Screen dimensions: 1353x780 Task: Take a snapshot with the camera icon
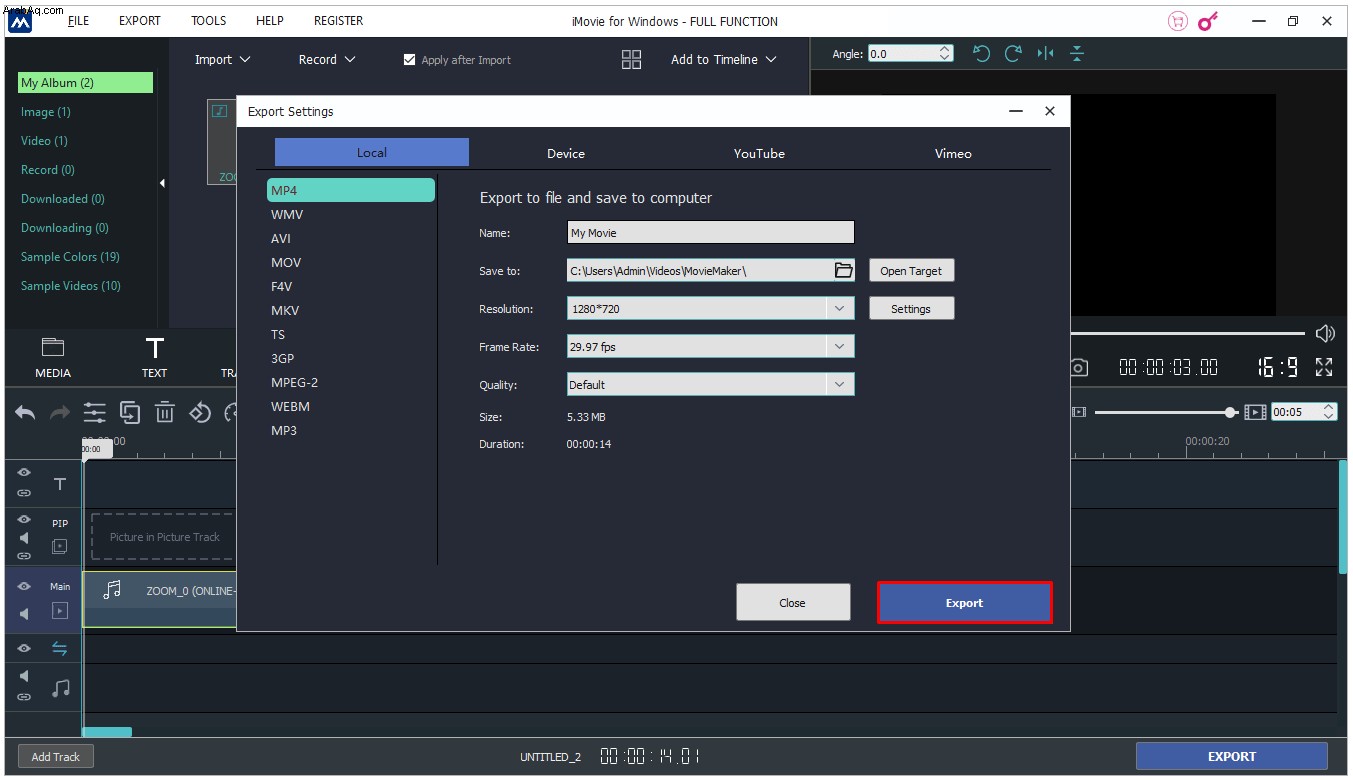pyautogui.click(x=1078, y=368)
